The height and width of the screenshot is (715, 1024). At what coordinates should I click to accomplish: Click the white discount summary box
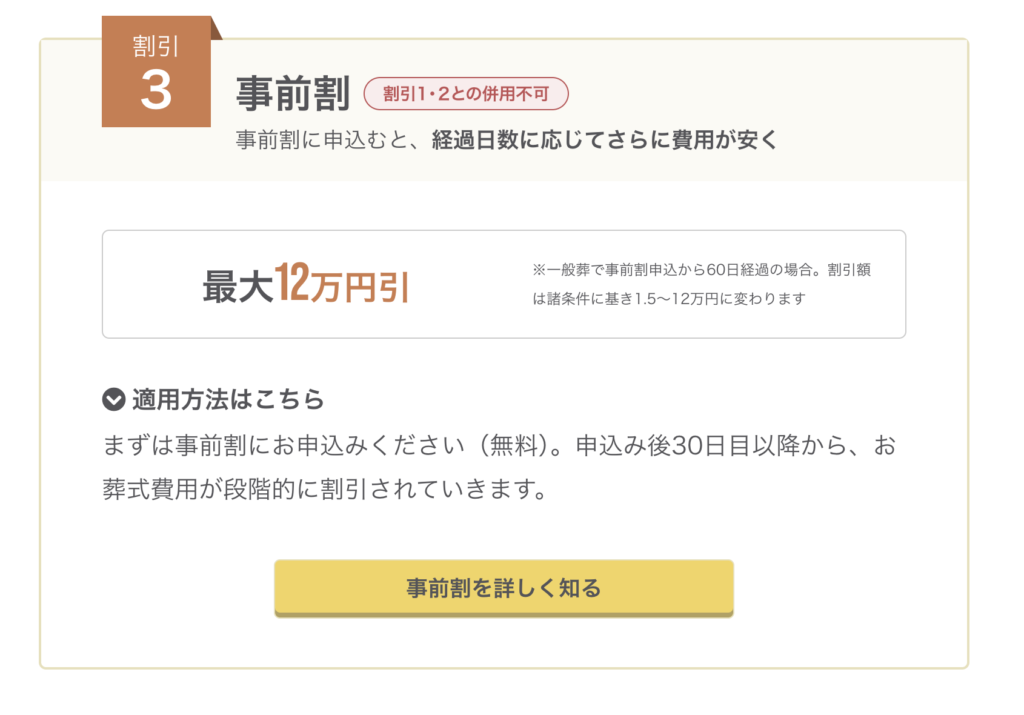[x=504, y=284]
